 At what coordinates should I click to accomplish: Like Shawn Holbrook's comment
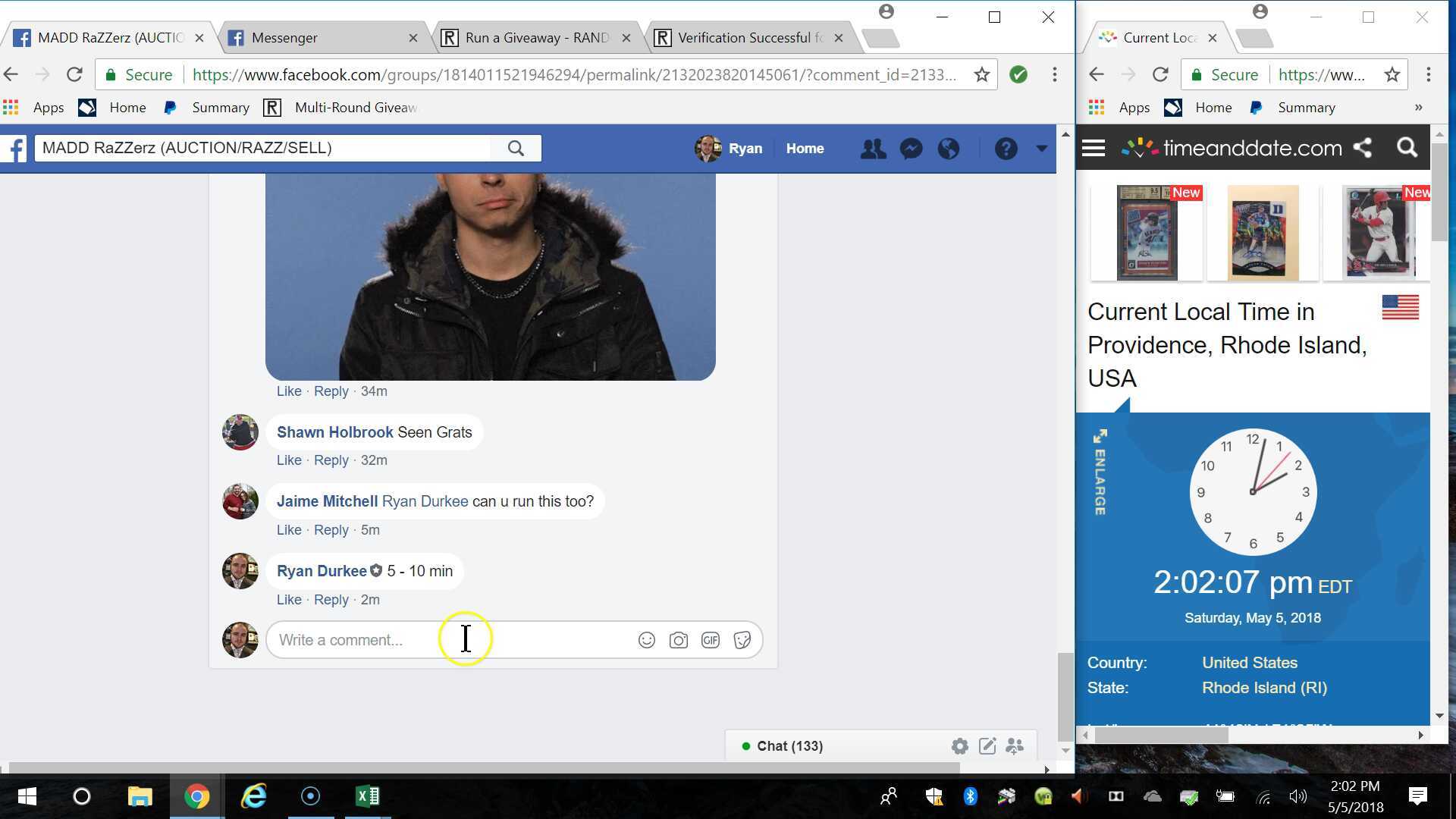[x=288, y=460]
